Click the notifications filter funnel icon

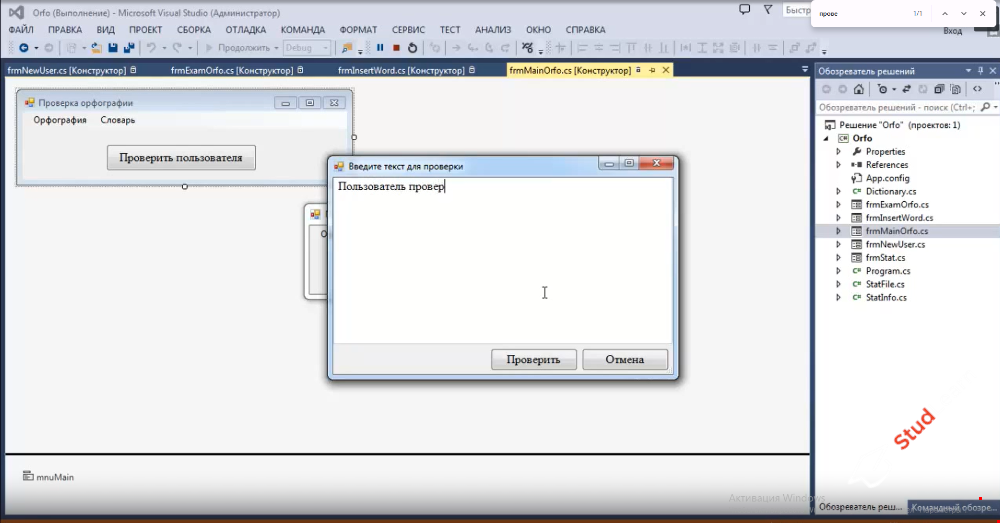(x=768, y=10)
